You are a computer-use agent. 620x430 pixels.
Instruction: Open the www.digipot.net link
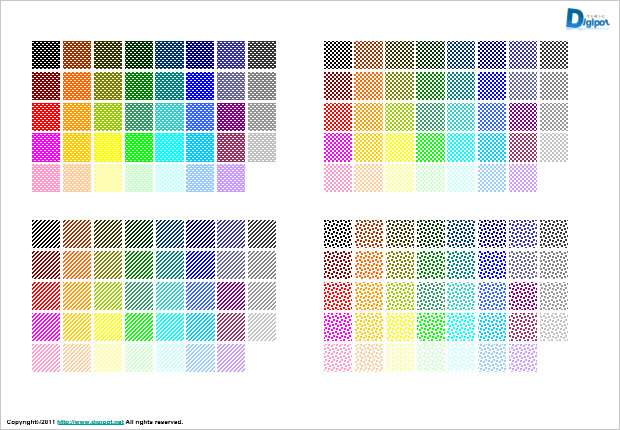point(90,423)
